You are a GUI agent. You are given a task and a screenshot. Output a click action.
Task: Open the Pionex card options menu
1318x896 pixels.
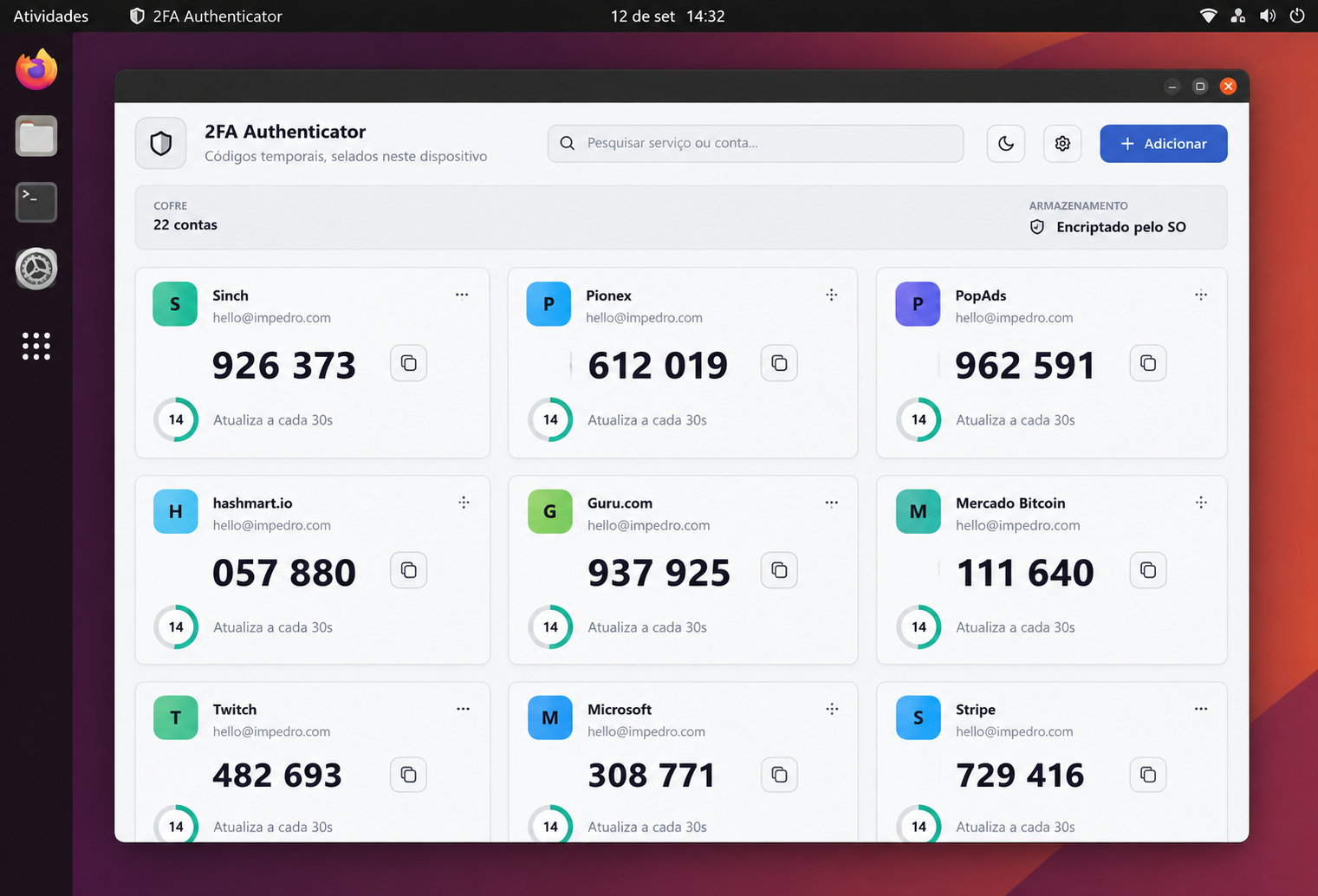coord(832,295)
